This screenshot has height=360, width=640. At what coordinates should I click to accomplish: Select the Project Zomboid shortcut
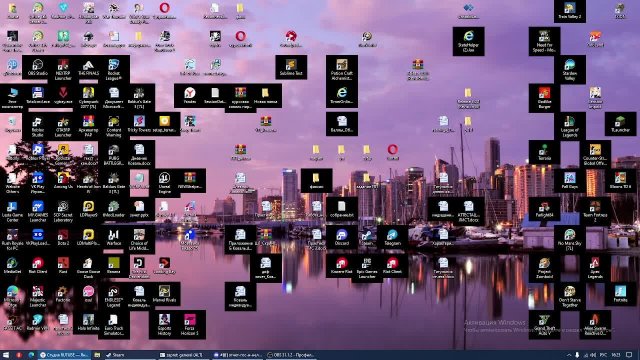point(544,268)
